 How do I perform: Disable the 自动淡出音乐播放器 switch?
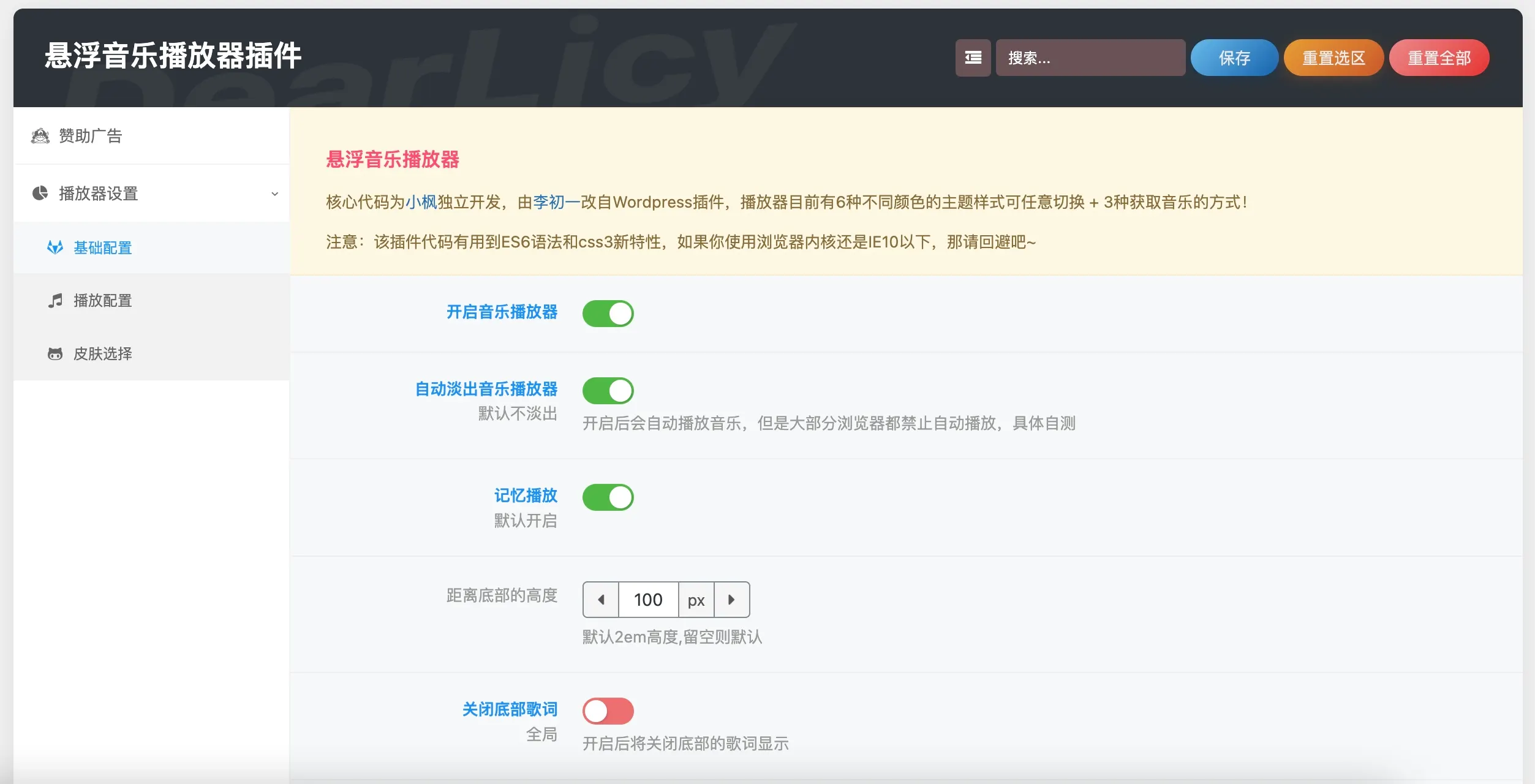pos(608,391)
